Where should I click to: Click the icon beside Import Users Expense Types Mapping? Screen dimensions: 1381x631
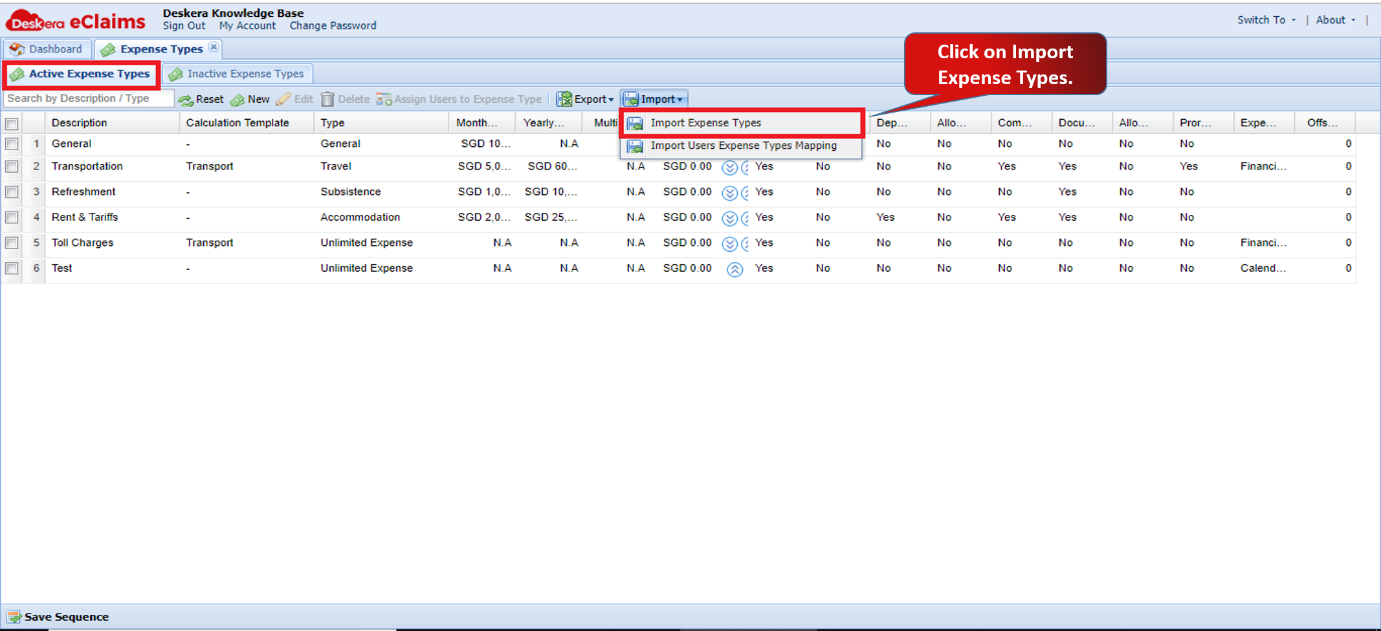tap(634, 146)
